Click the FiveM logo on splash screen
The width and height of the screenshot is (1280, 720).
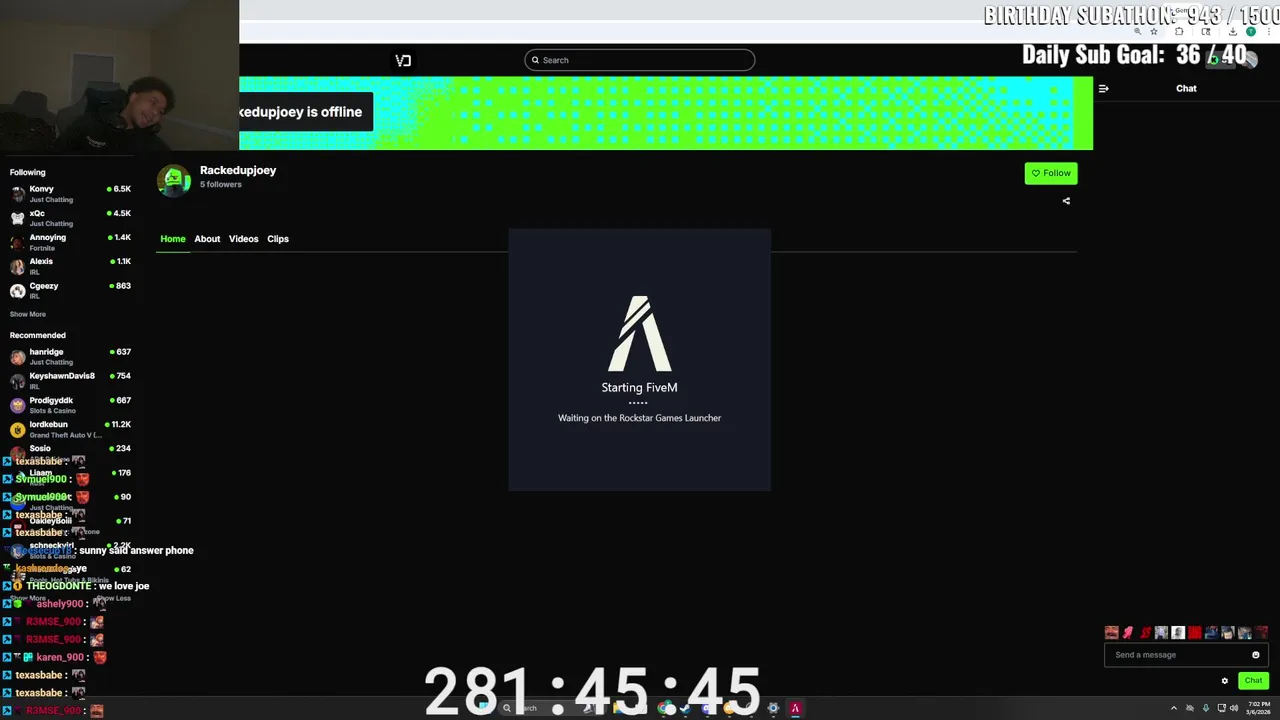click(639, 334)
